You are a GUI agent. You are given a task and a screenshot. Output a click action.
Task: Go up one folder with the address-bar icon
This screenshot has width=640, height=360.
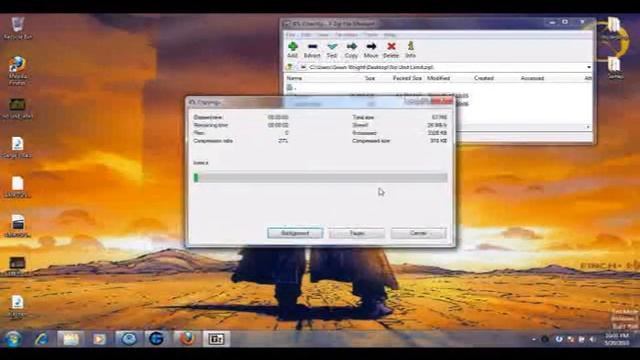pyautogui.click(x=290, y=67)
